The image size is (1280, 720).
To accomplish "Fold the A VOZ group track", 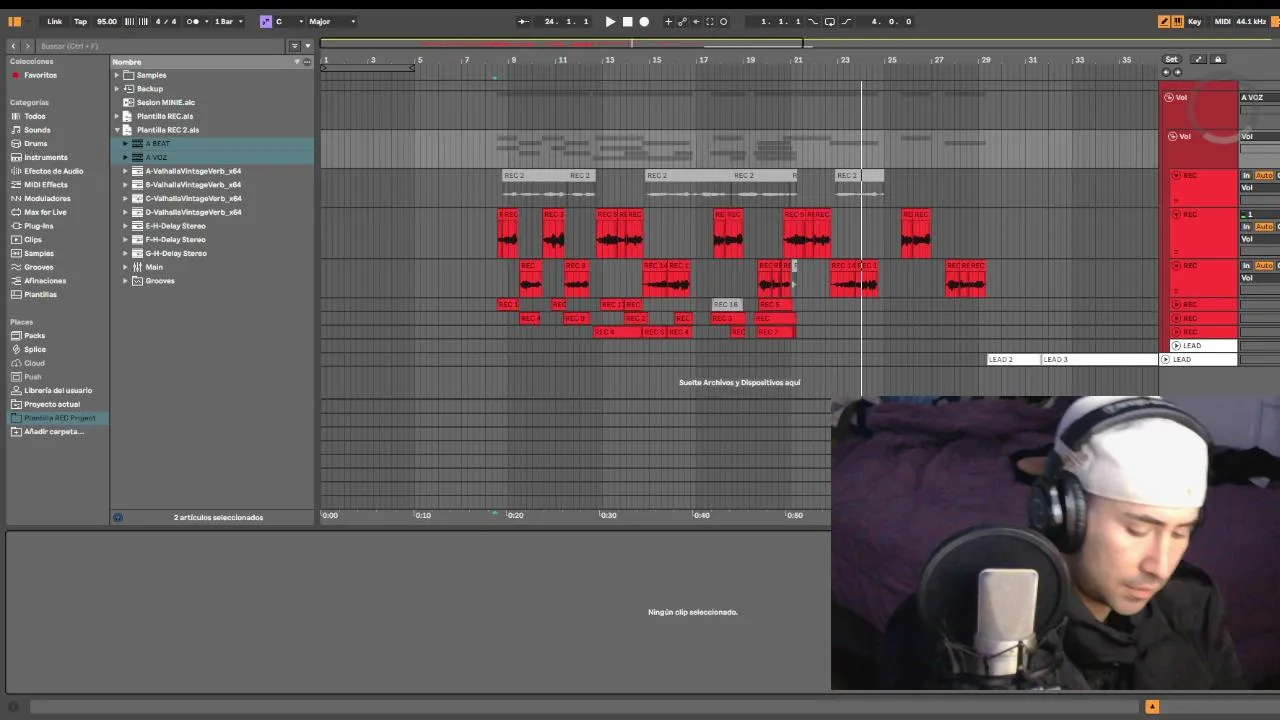I will [x=1169, y=98].
